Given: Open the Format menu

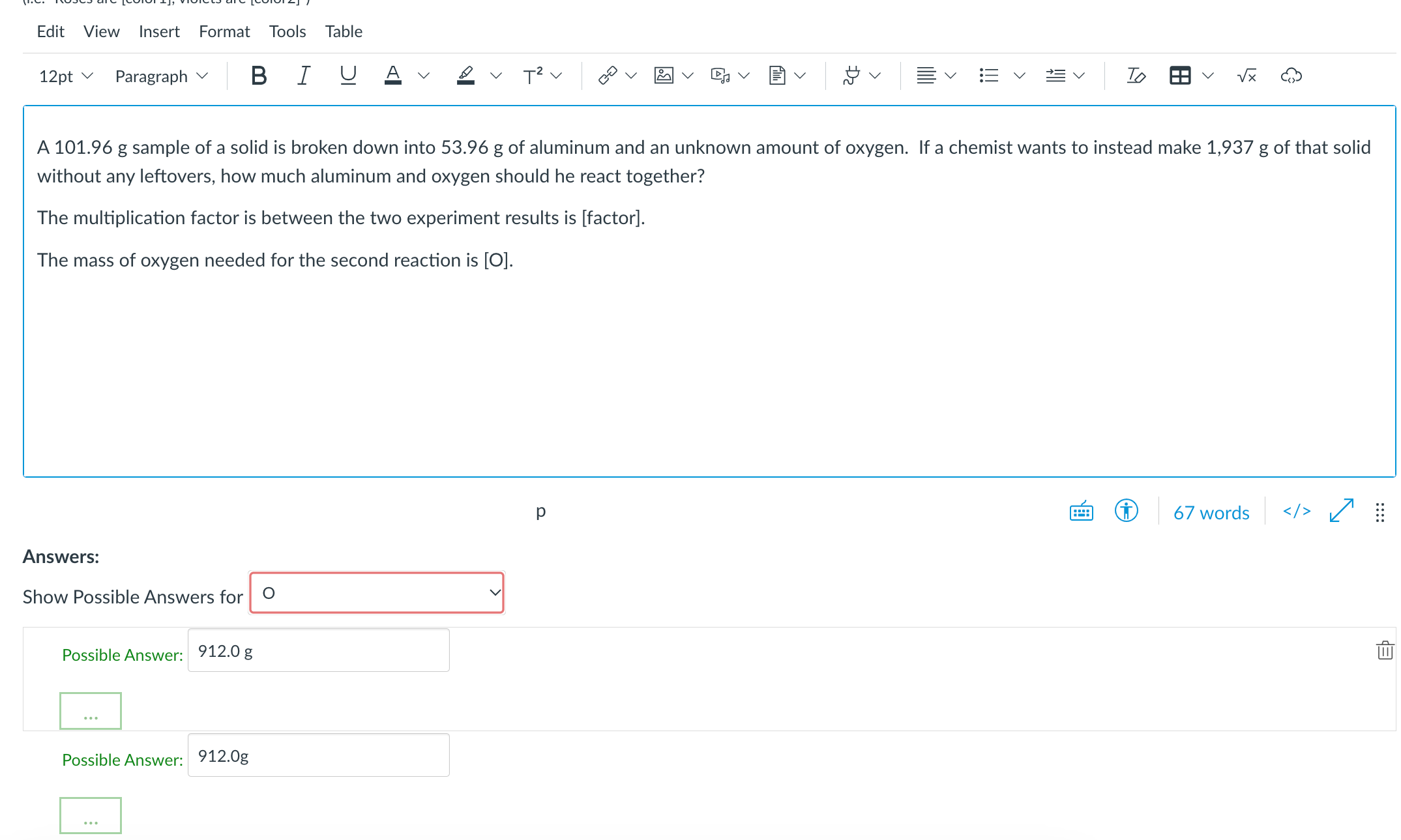Looking at the screenshot, I should 224,31.
